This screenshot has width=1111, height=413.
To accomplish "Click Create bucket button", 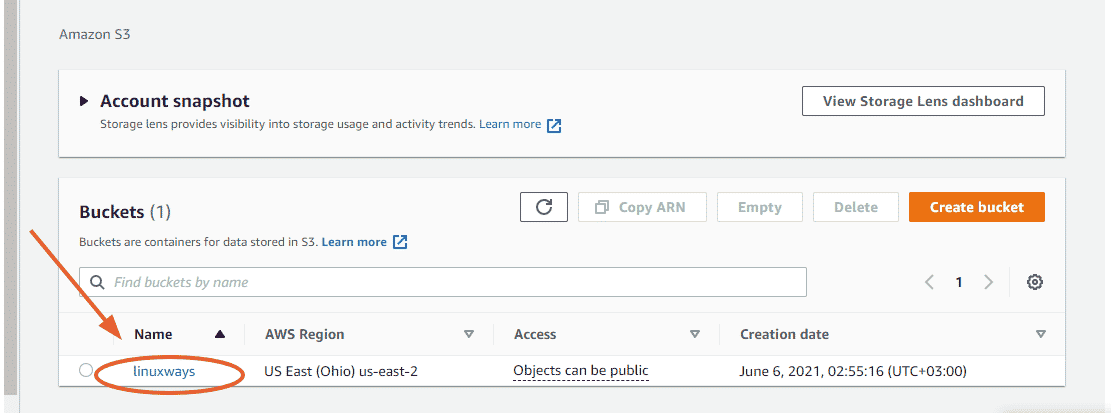I will tap(976, 207).
